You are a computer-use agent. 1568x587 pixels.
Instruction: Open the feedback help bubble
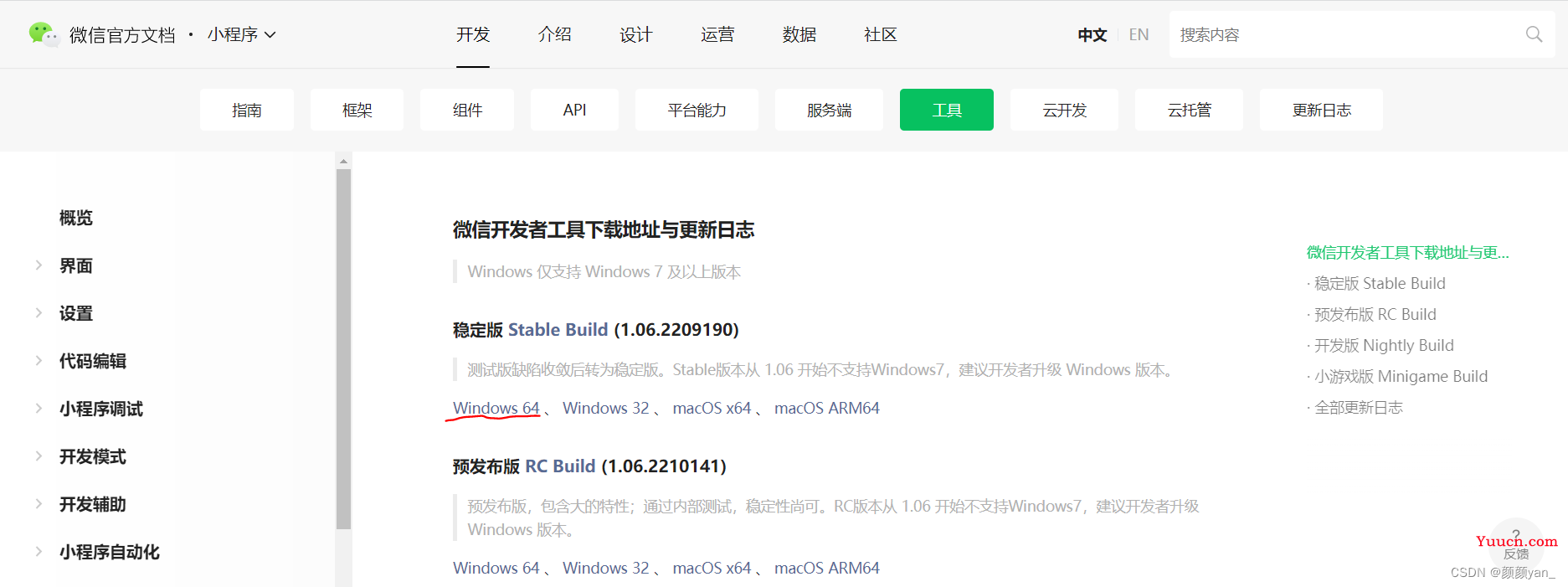click(x=1516, y=543)
